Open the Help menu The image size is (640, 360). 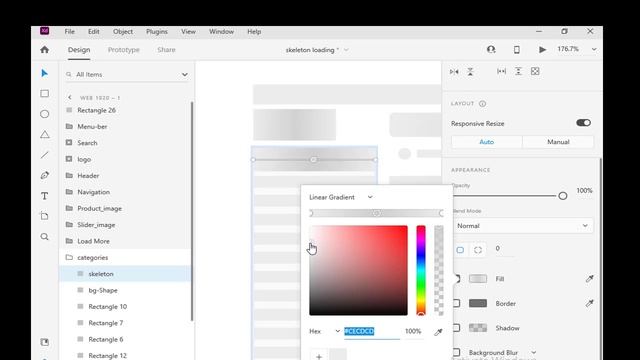coord(254,31)
